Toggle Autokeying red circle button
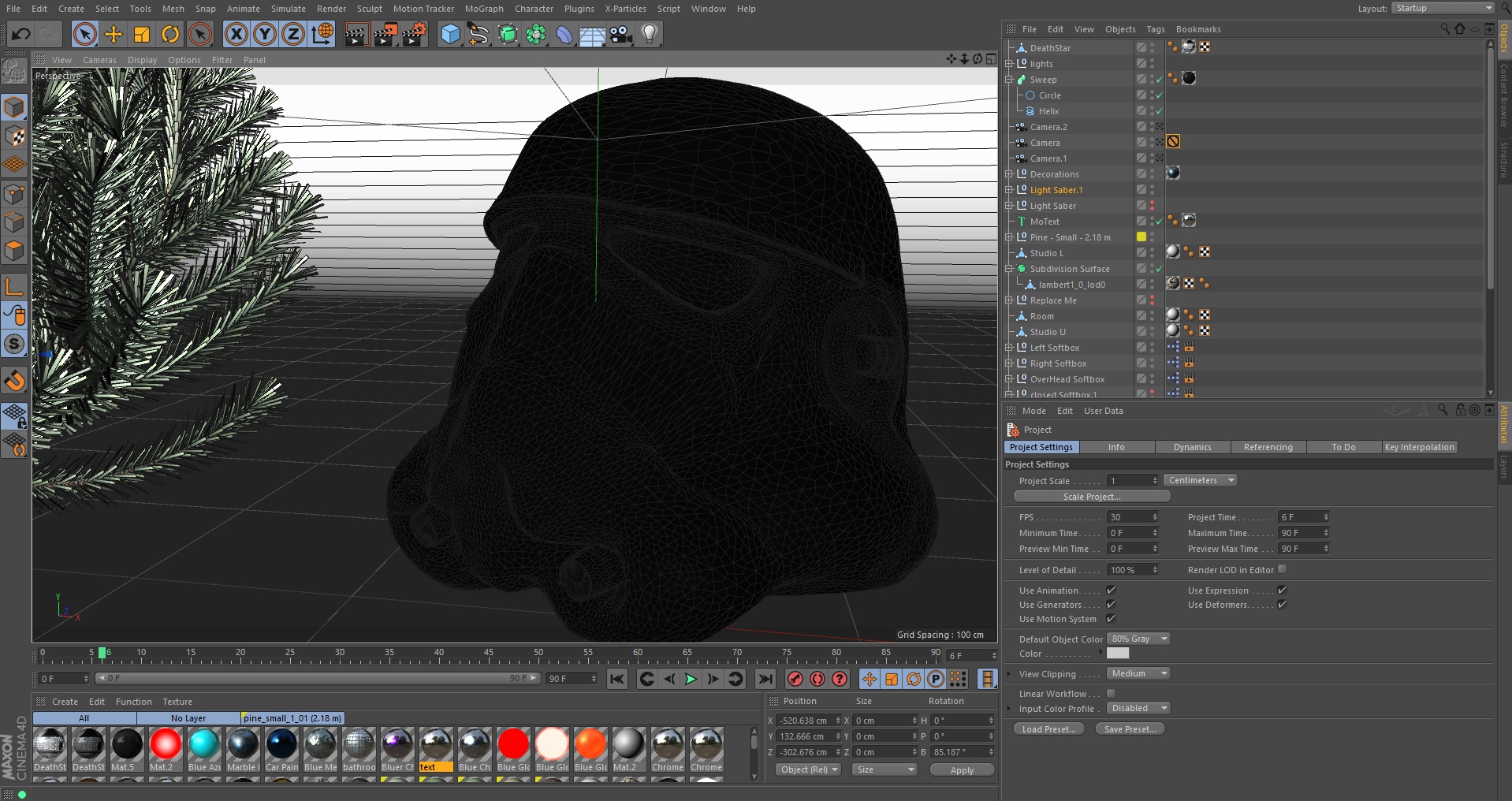Screen dimensions: 1512x801 coord(817,679)
